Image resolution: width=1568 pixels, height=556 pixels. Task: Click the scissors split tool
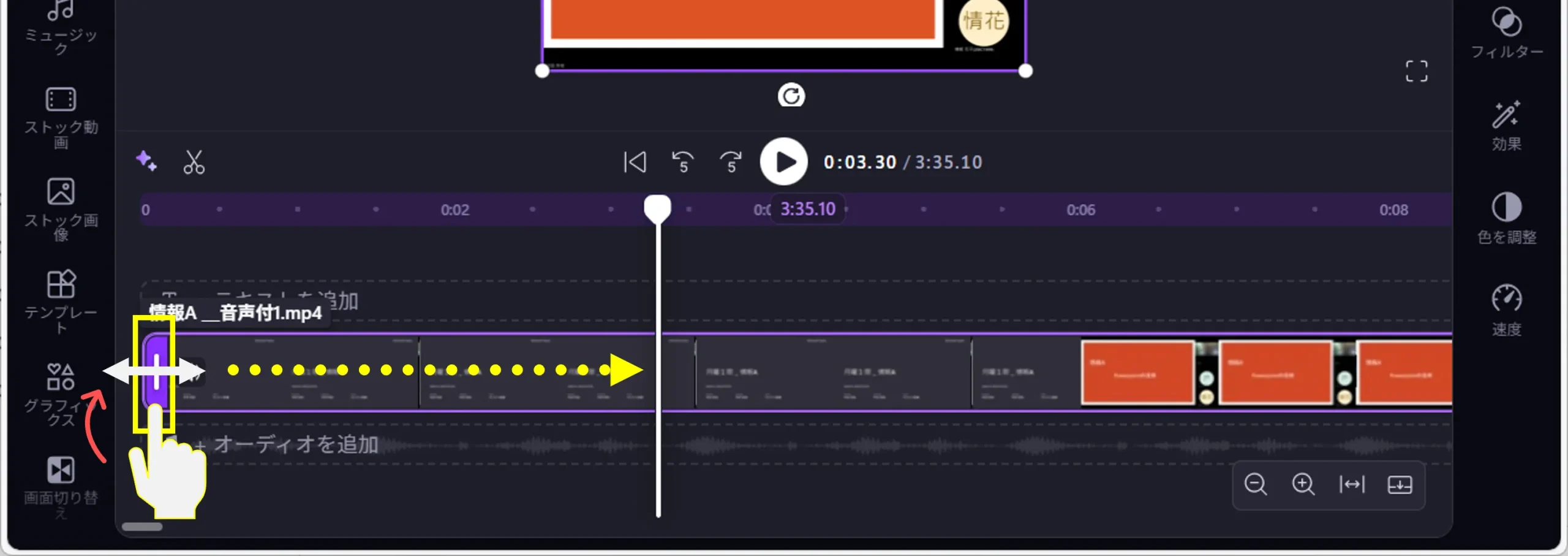[194, 162]
